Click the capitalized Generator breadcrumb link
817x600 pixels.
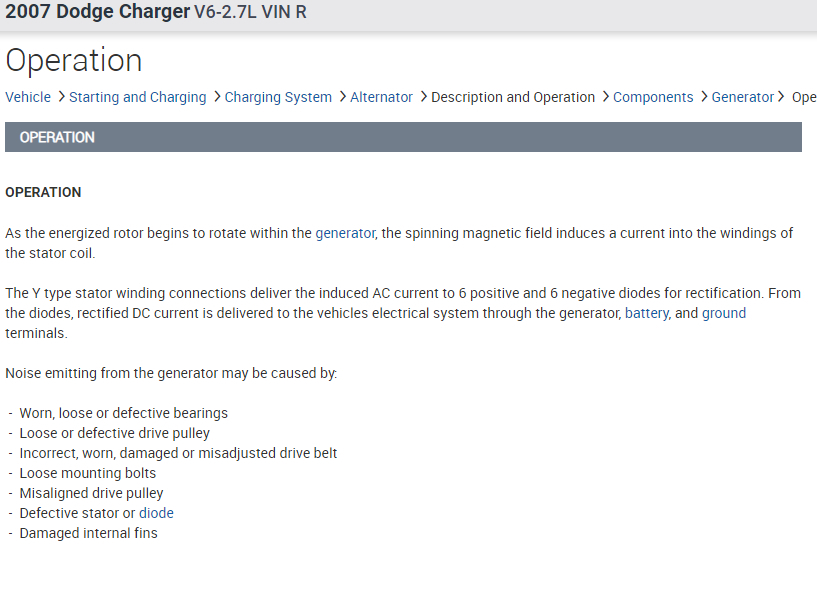[743, 97]
